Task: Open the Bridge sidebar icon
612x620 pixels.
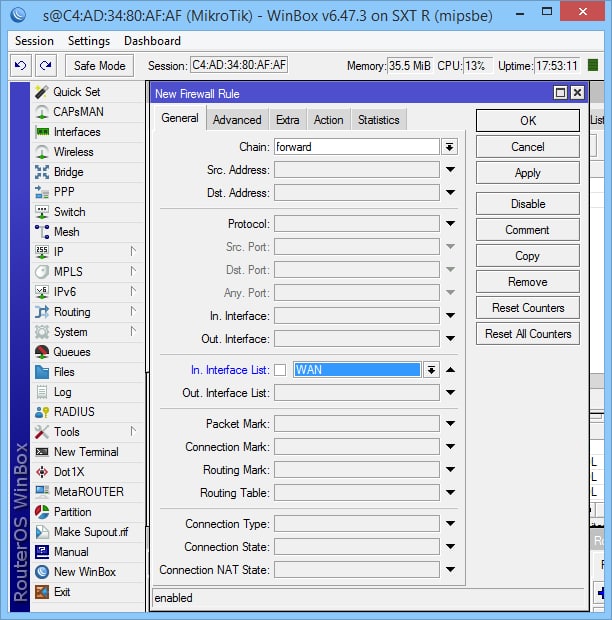Action: (x=42, y=172)
